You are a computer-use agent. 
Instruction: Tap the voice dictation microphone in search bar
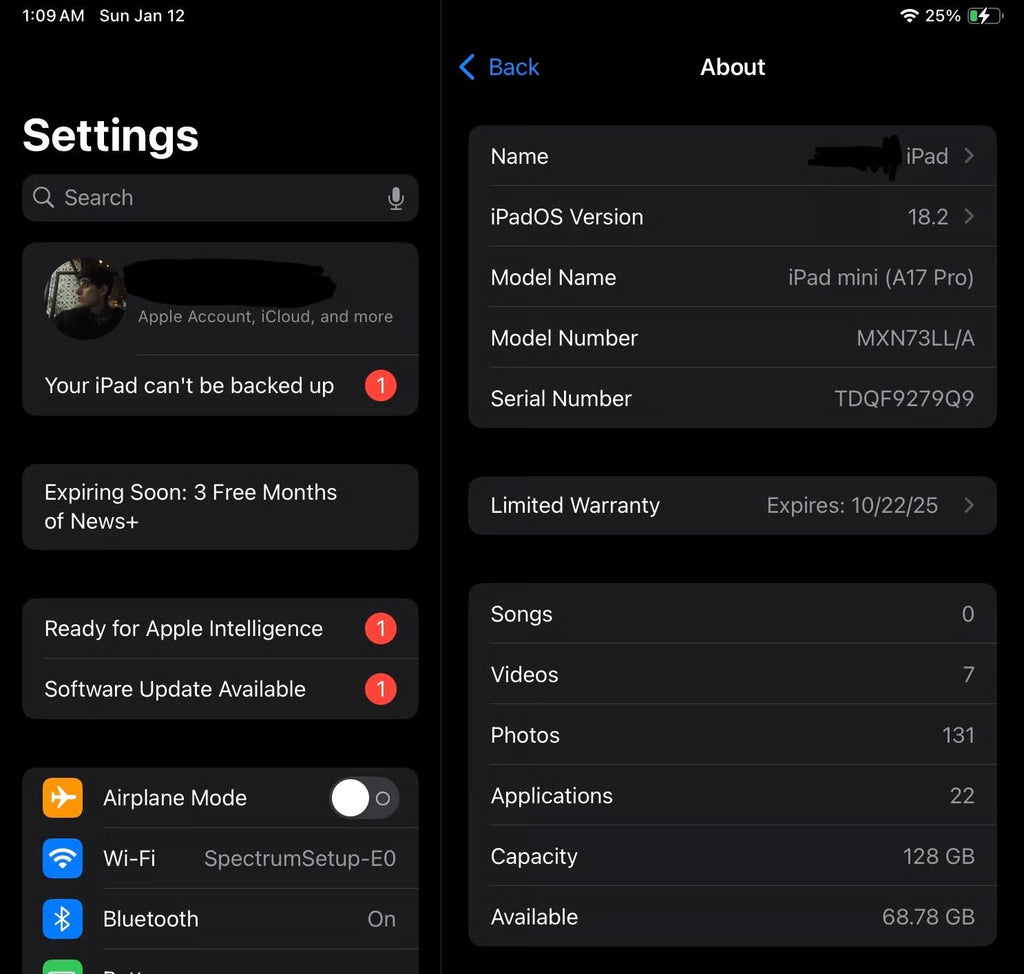(396, 198)
